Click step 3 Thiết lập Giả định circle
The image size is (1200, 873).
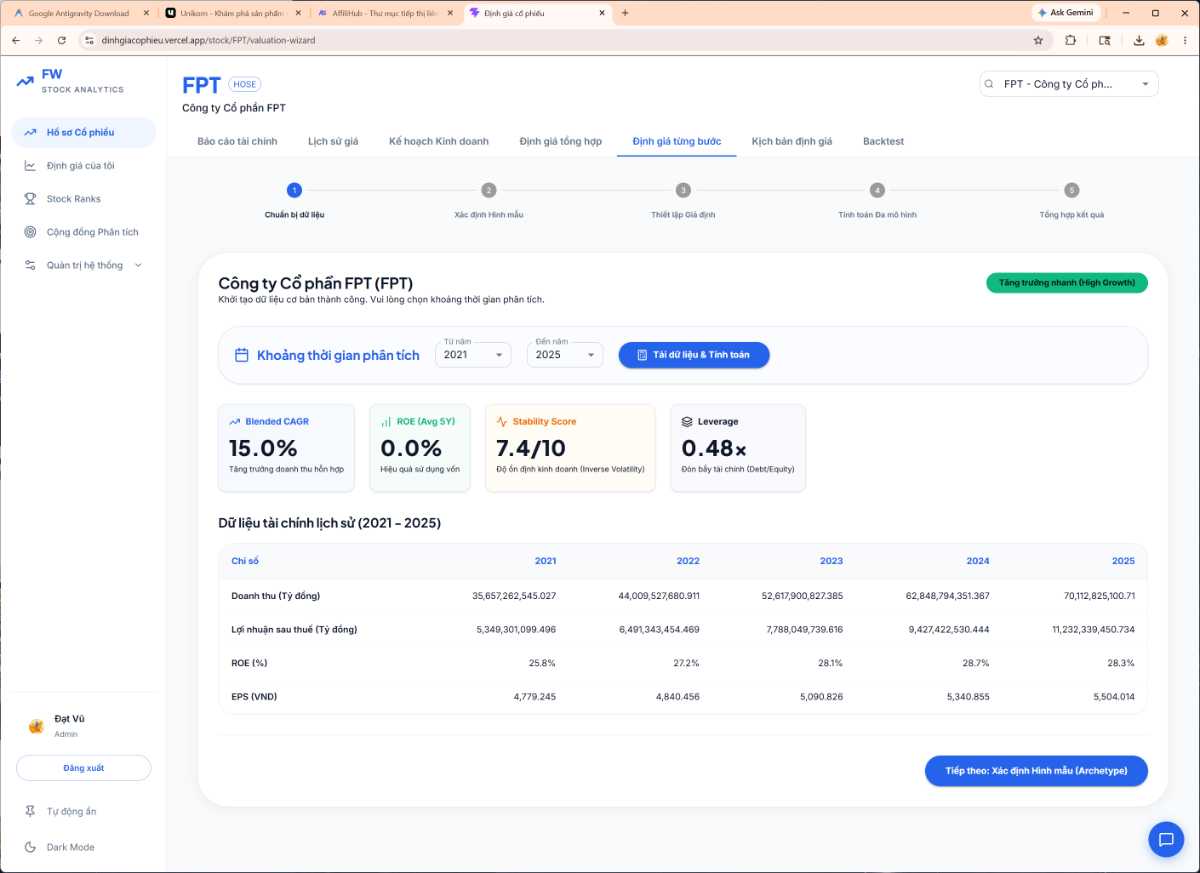coord(683,190)
